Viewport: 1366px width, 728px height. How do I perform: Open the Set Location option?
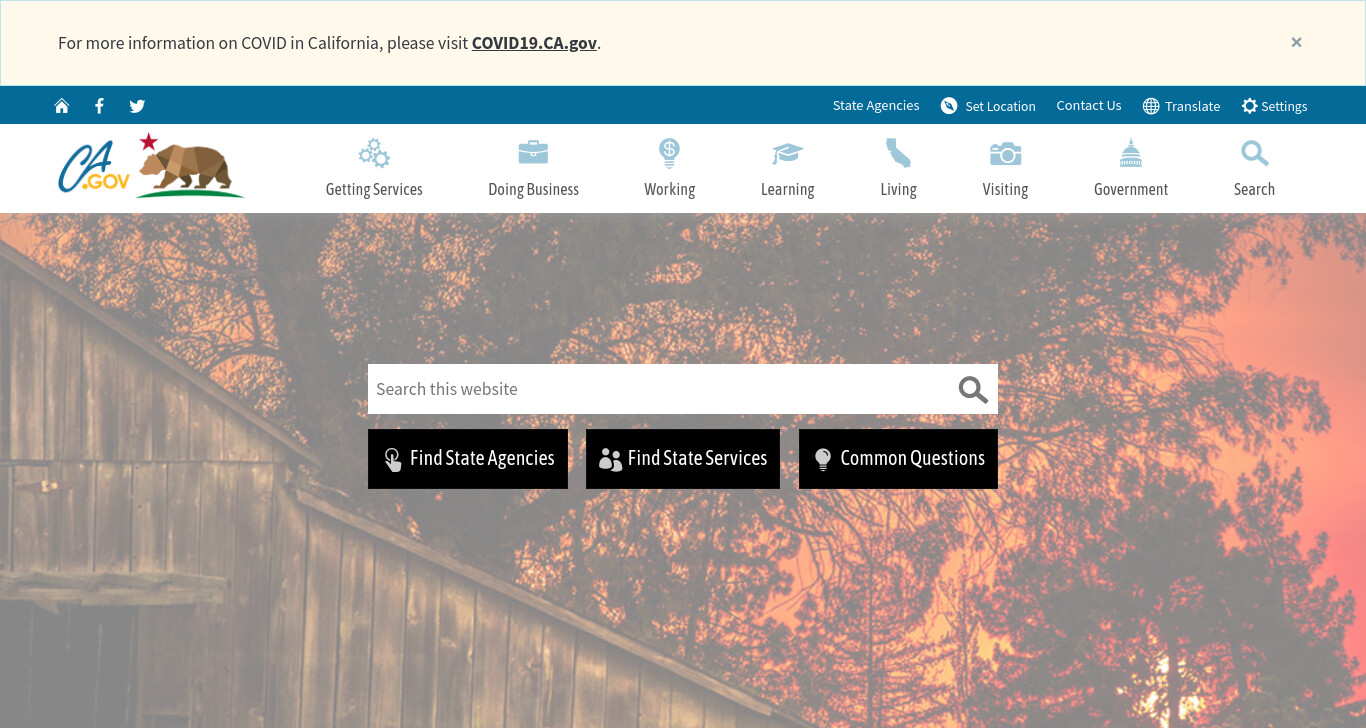[1000, 106]
